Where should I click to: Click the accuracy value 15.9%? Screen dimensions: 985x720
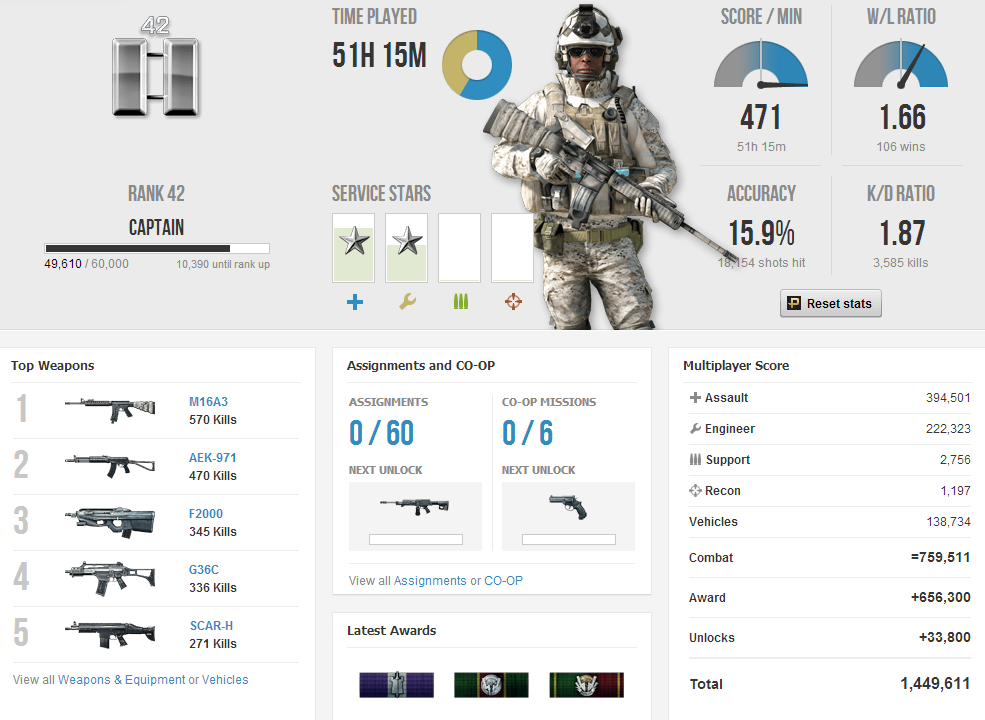tap(761, 233)
